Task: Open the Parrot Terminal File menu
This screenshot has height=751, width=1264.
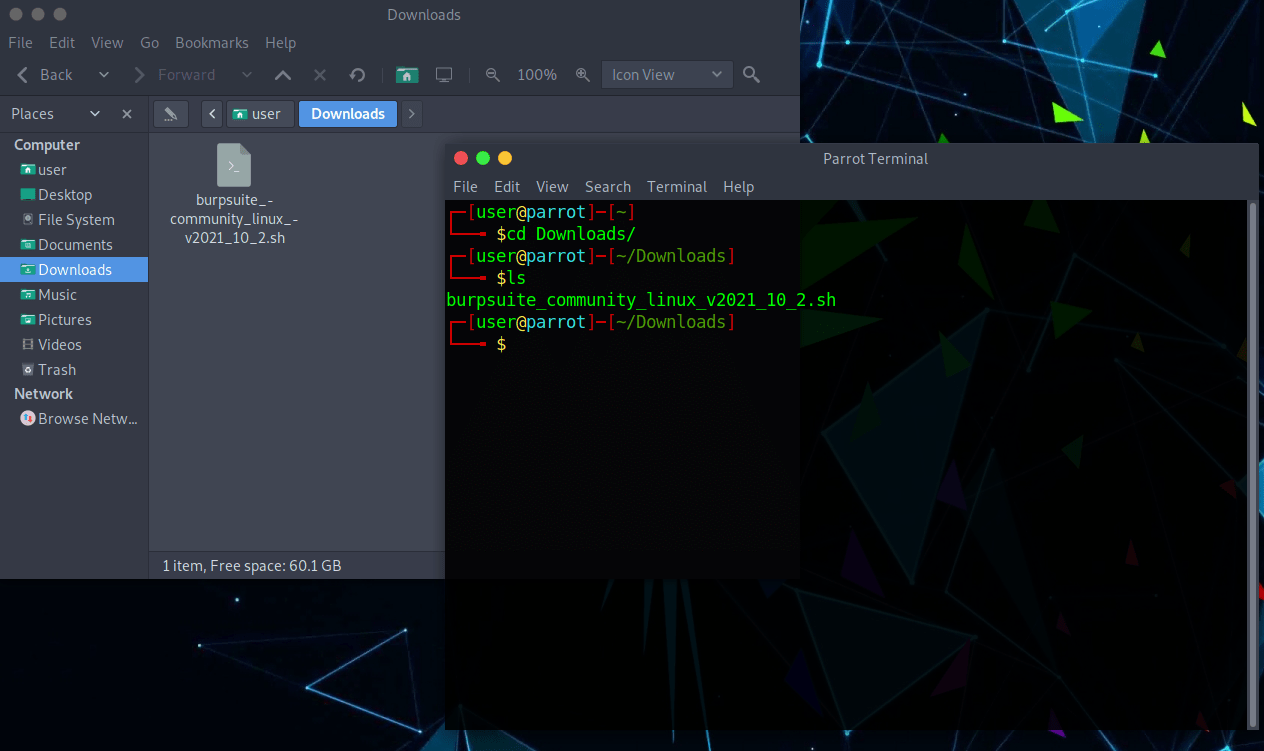Action: pyautogui.click(x=465, y=187)
